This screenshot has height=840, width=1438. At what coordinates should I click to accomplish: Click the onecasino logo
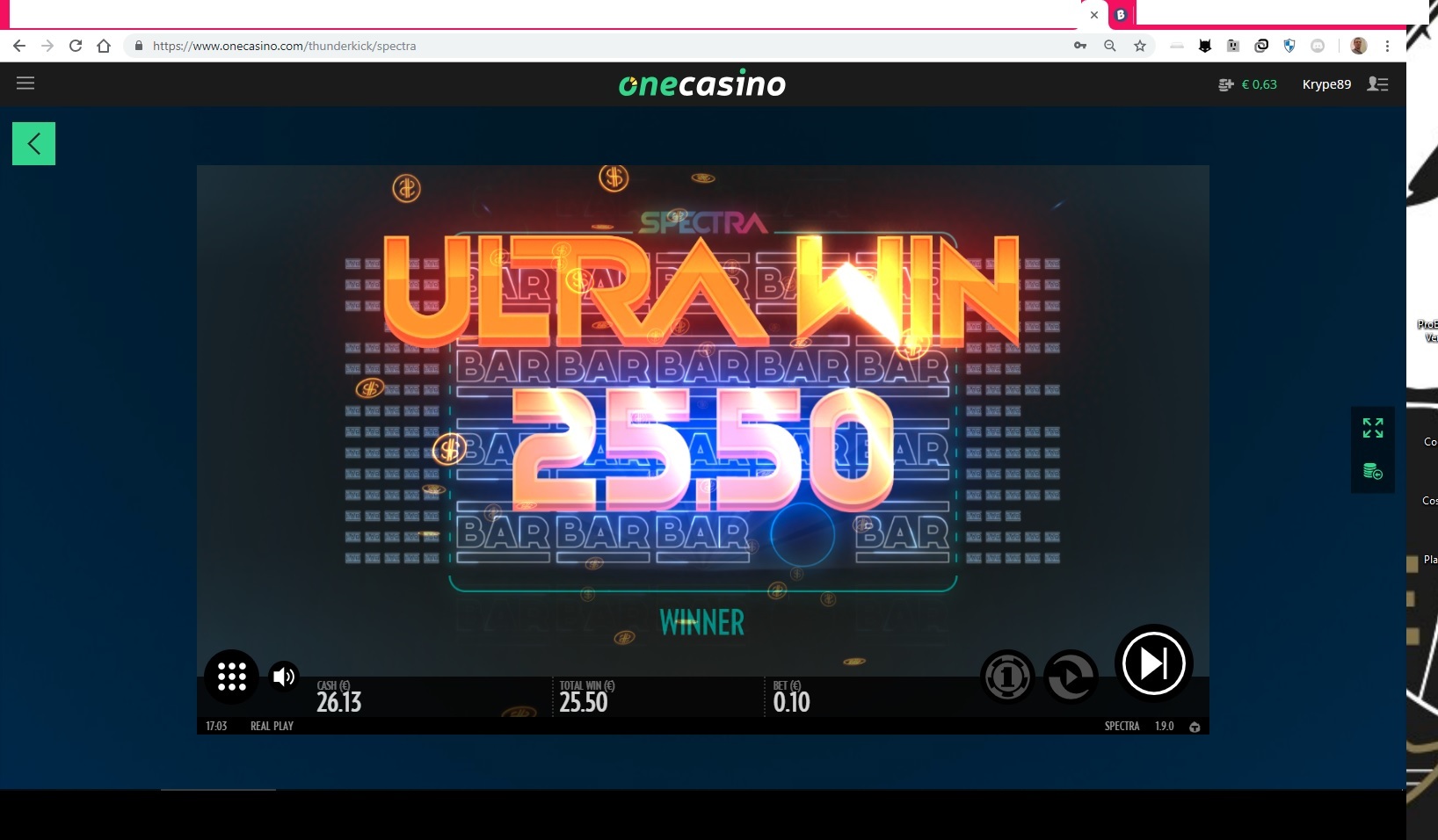click(x=702, y=83)
